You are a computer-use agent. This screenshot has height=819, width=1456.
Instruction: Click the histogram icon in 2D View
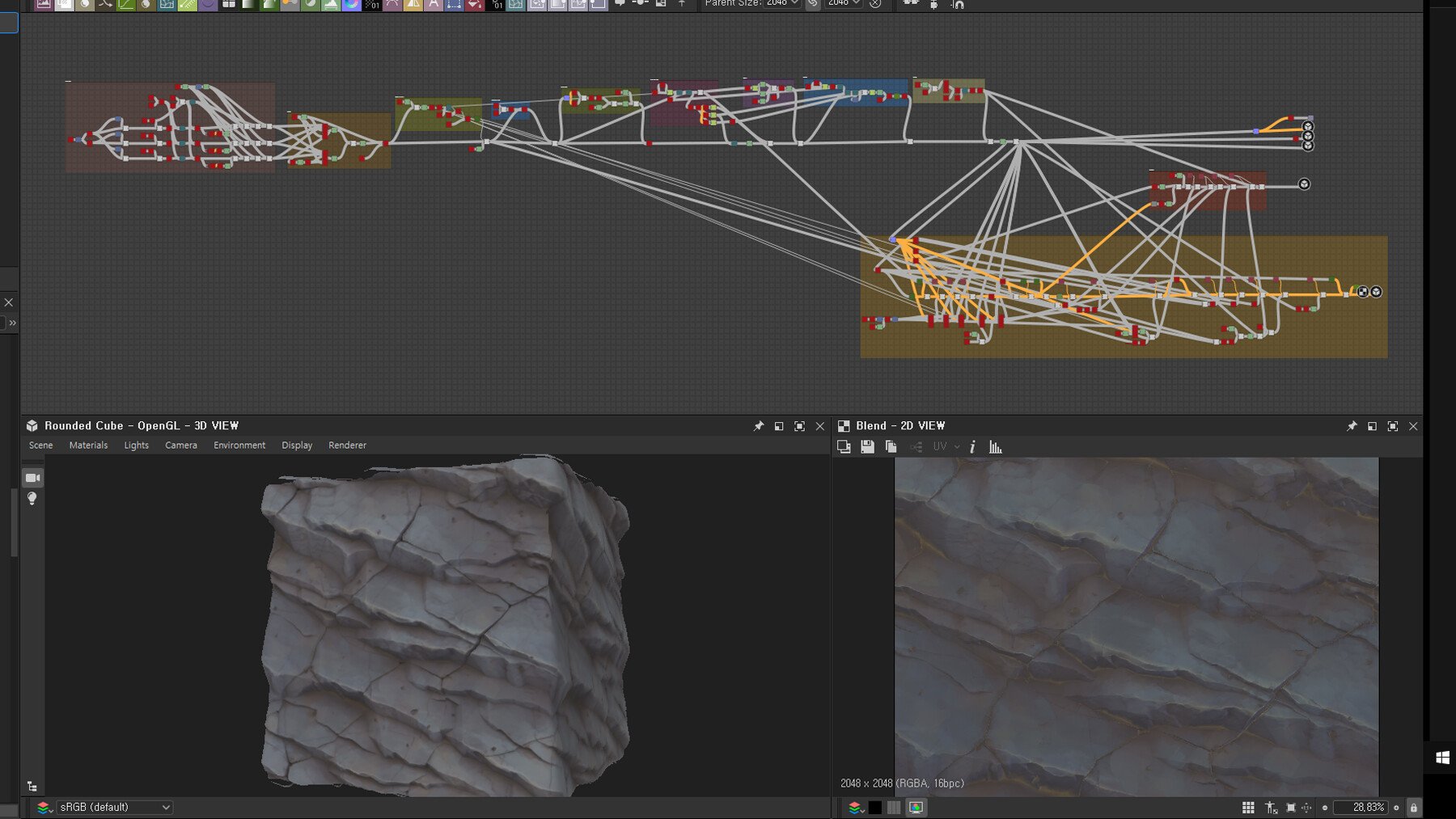pos(996,447)
